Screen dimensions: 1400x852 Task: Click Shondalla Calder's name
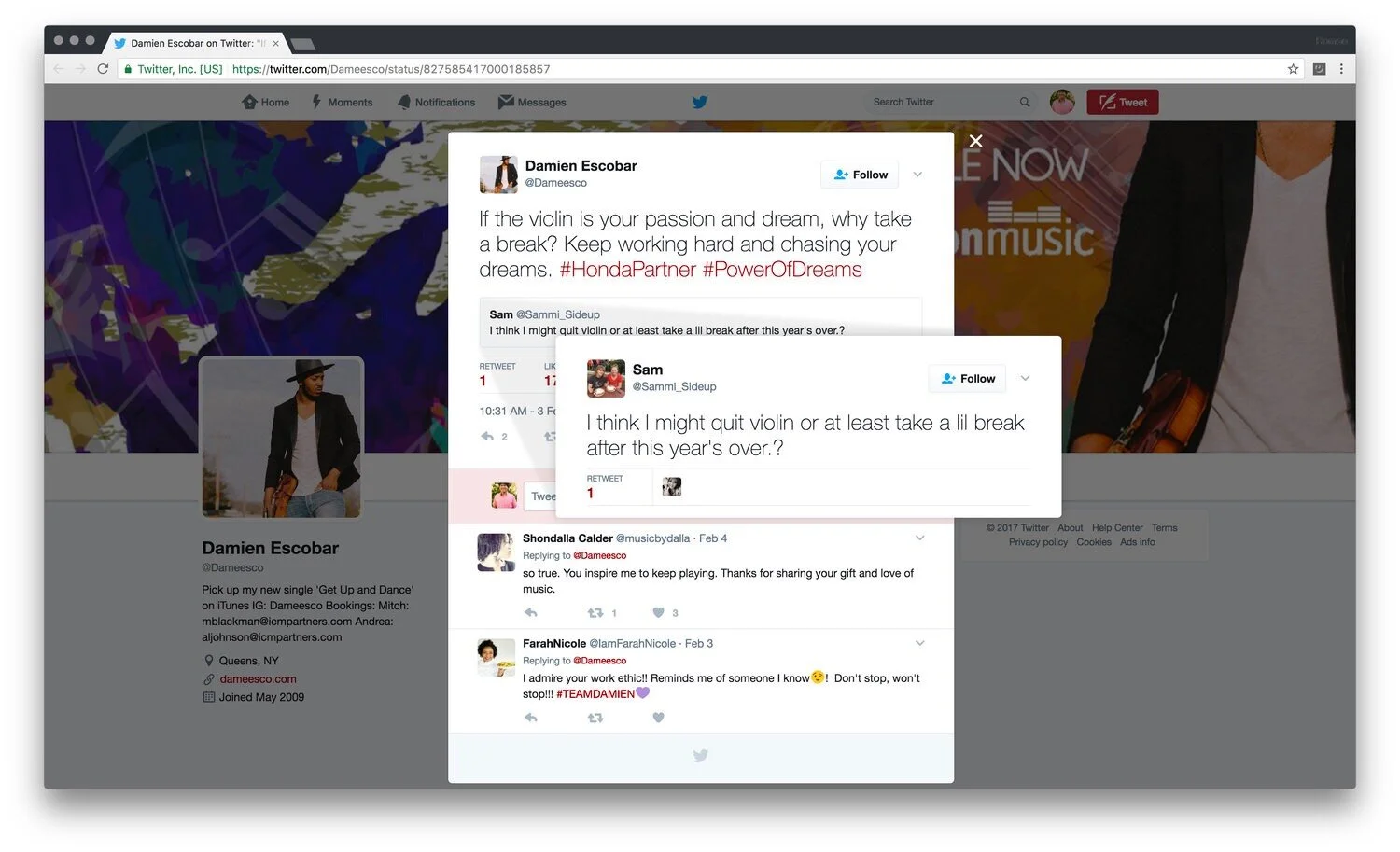click(x=567, y=538)
